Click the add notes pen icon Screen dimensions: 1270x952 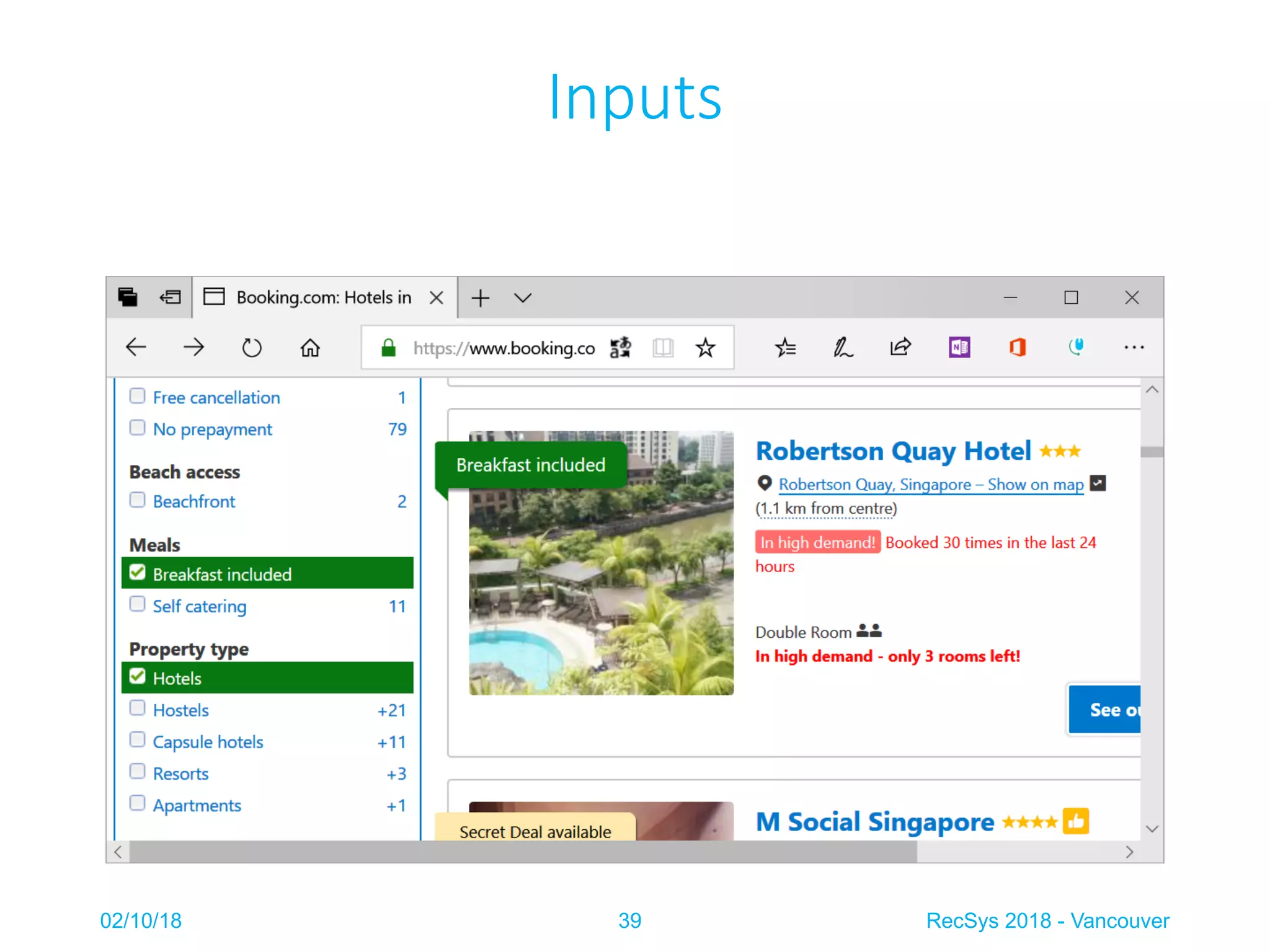pyautogui.click(x=843, y=348)
